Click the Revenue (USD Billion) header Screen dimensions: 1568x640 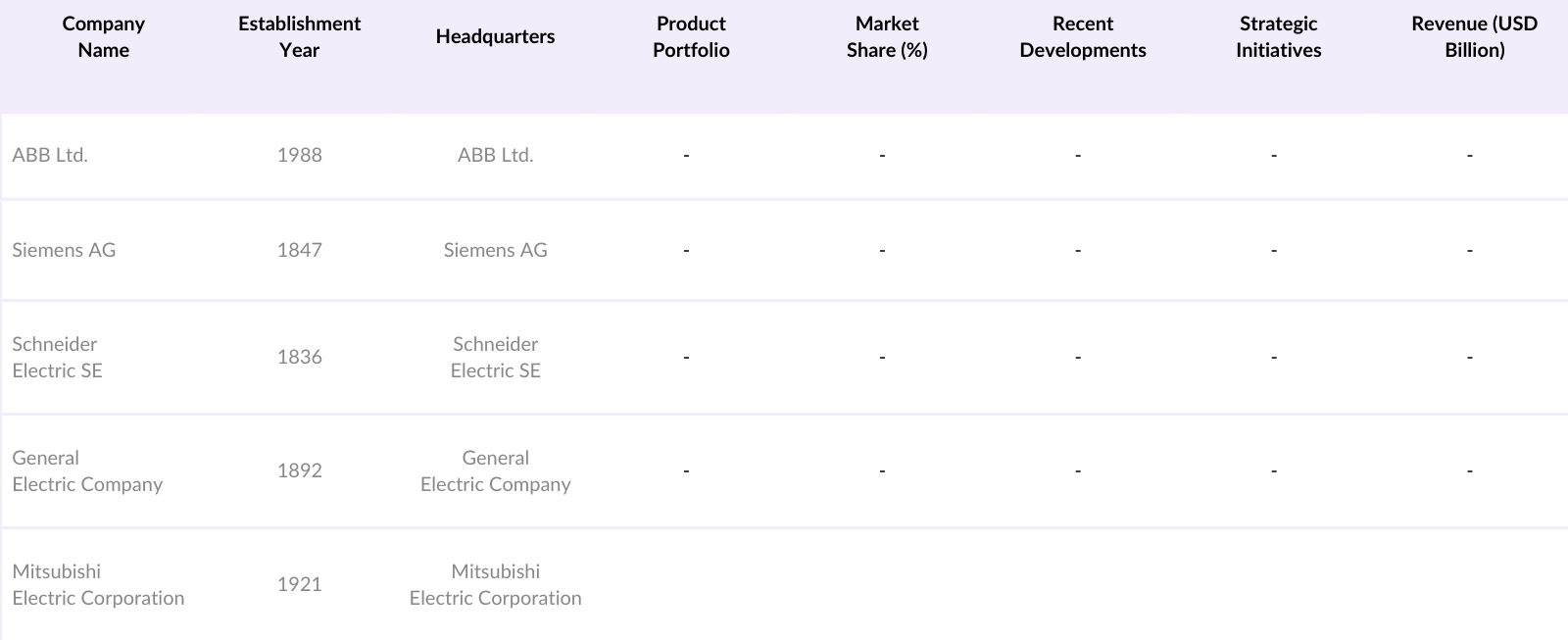(1474, 37)
